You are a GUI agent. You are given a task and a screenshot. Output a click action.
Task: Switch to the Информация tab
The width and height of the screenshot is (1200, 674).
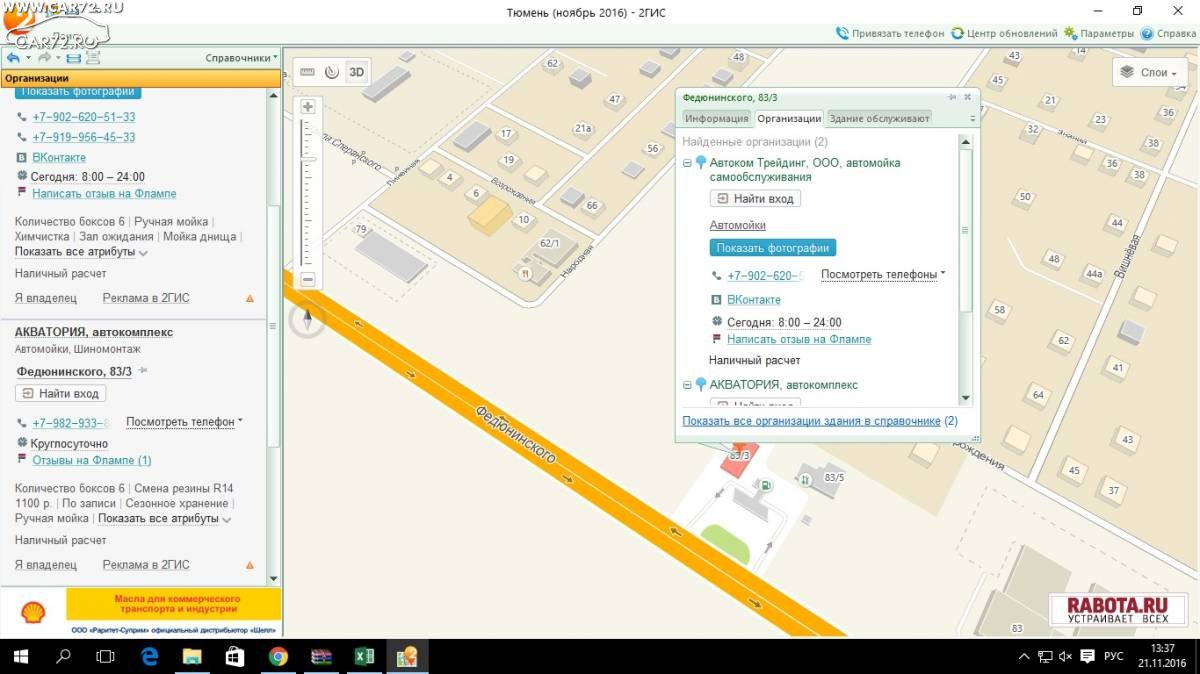pos(716,118)
